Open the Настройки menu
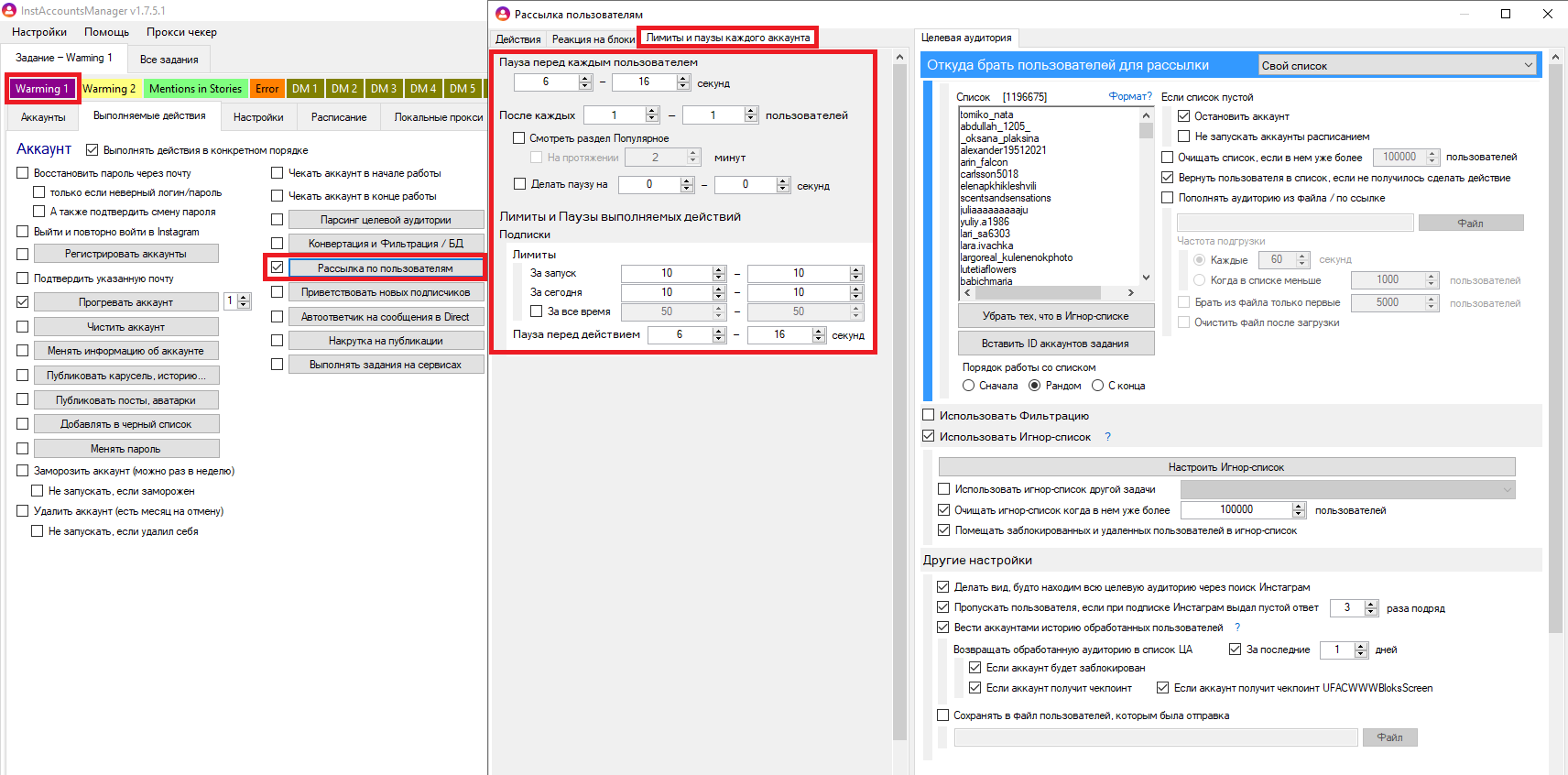1568x775 pixels. click(x=39, y=32)
